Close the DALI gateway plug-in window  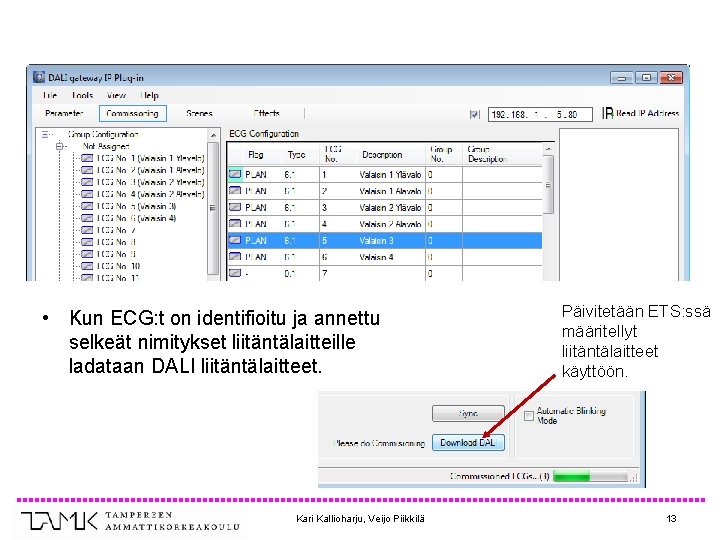click(x=671, y=78)
